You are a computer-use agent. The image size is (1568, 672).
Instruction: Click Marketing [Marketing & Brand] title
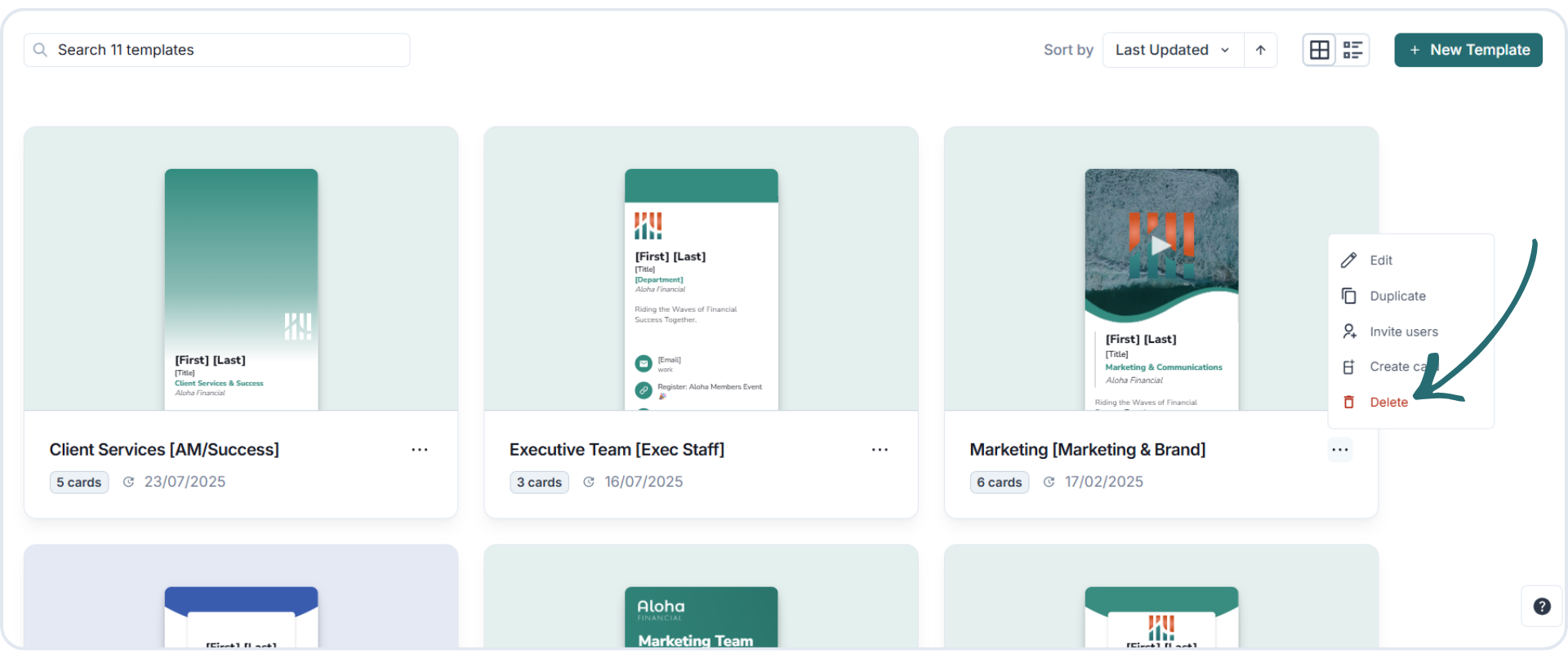pyautogui.click(x=1087, y=450)
